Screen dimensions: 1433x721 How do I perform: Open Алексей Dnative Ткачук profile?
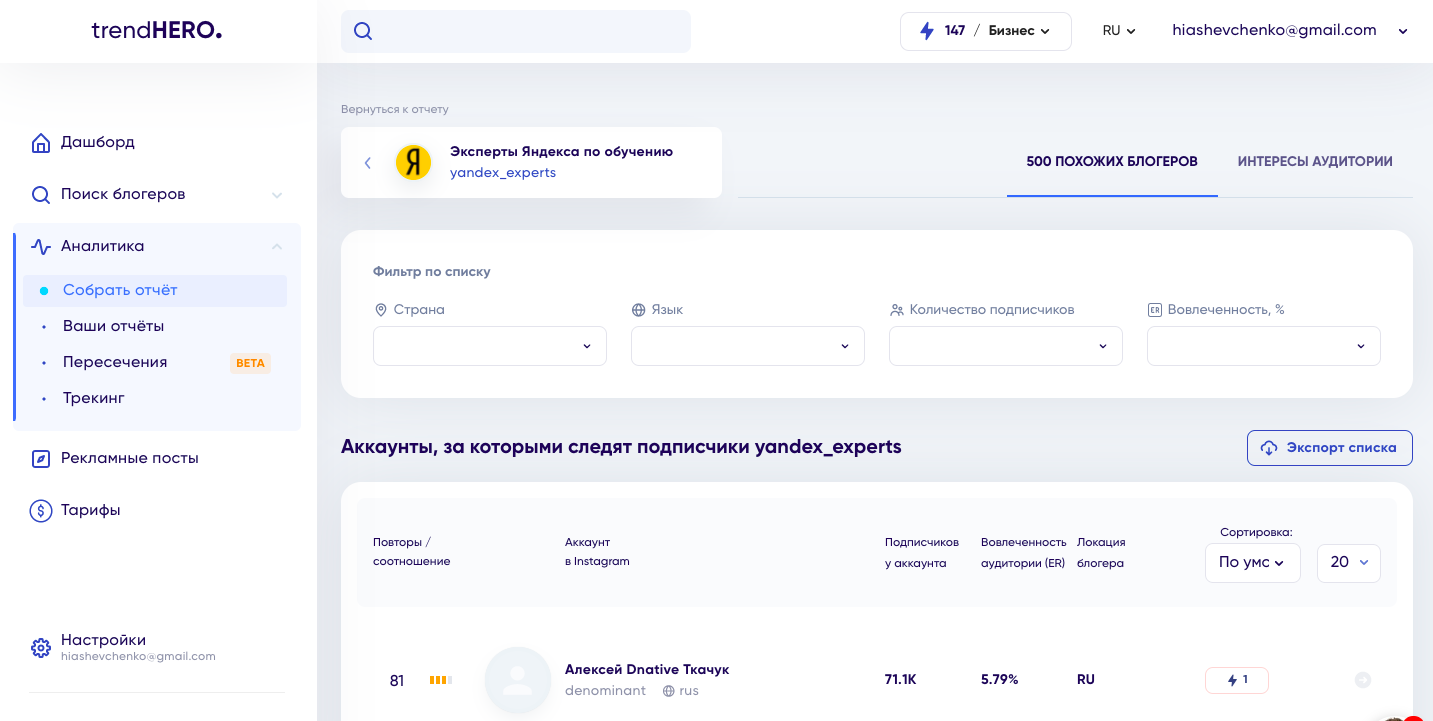point(647,669)
